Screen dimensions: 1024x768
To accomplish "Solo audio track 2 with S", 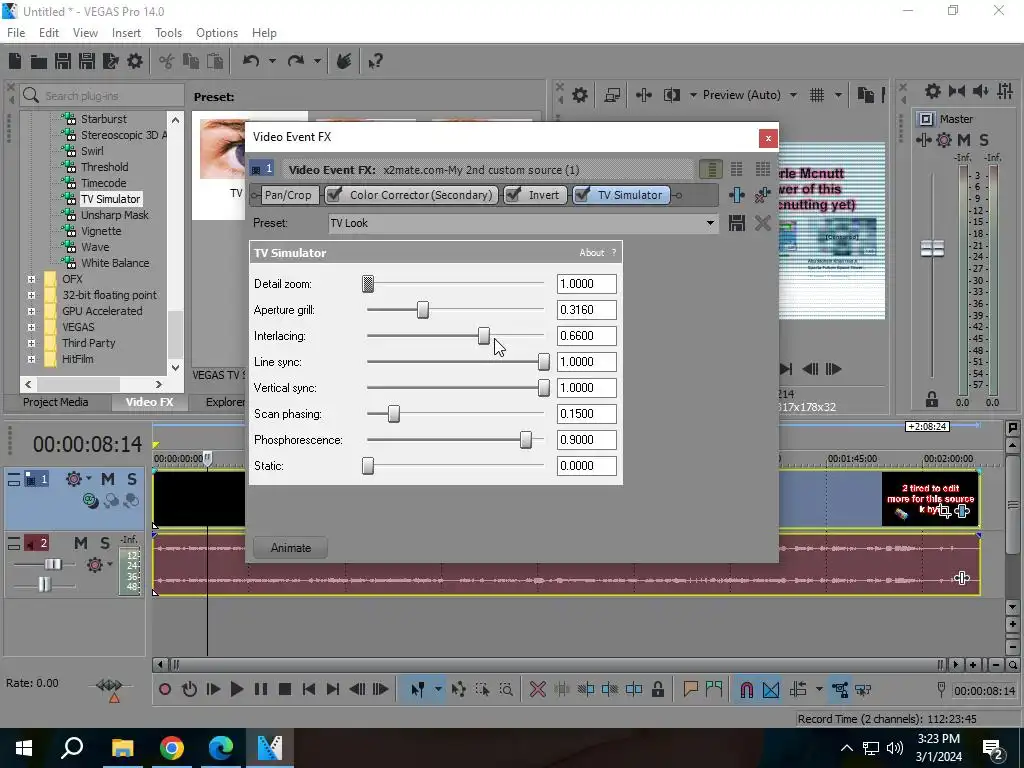I will [x=104, y=543].
